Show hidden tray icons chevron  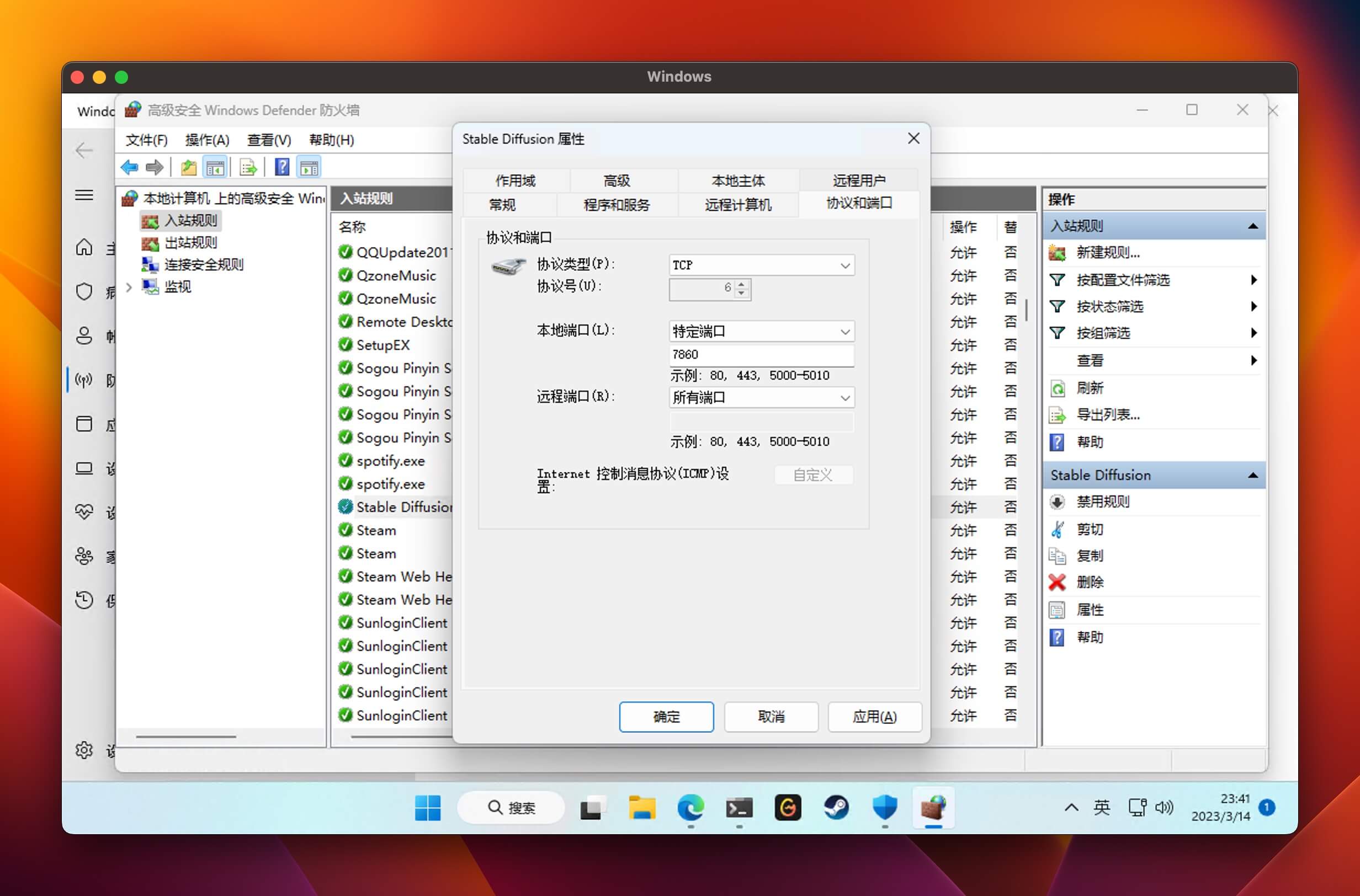point(1071,807)
